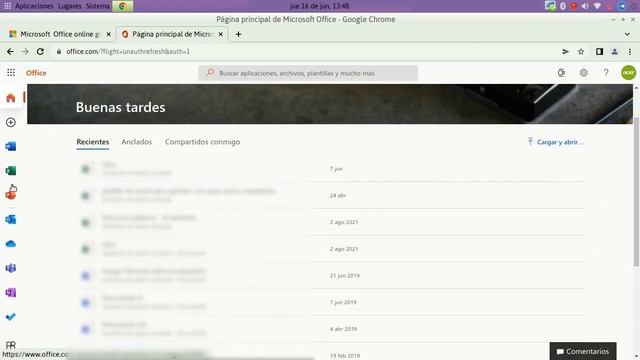
Task: Open Chrome three-dot menu
Action: [630, 51]
